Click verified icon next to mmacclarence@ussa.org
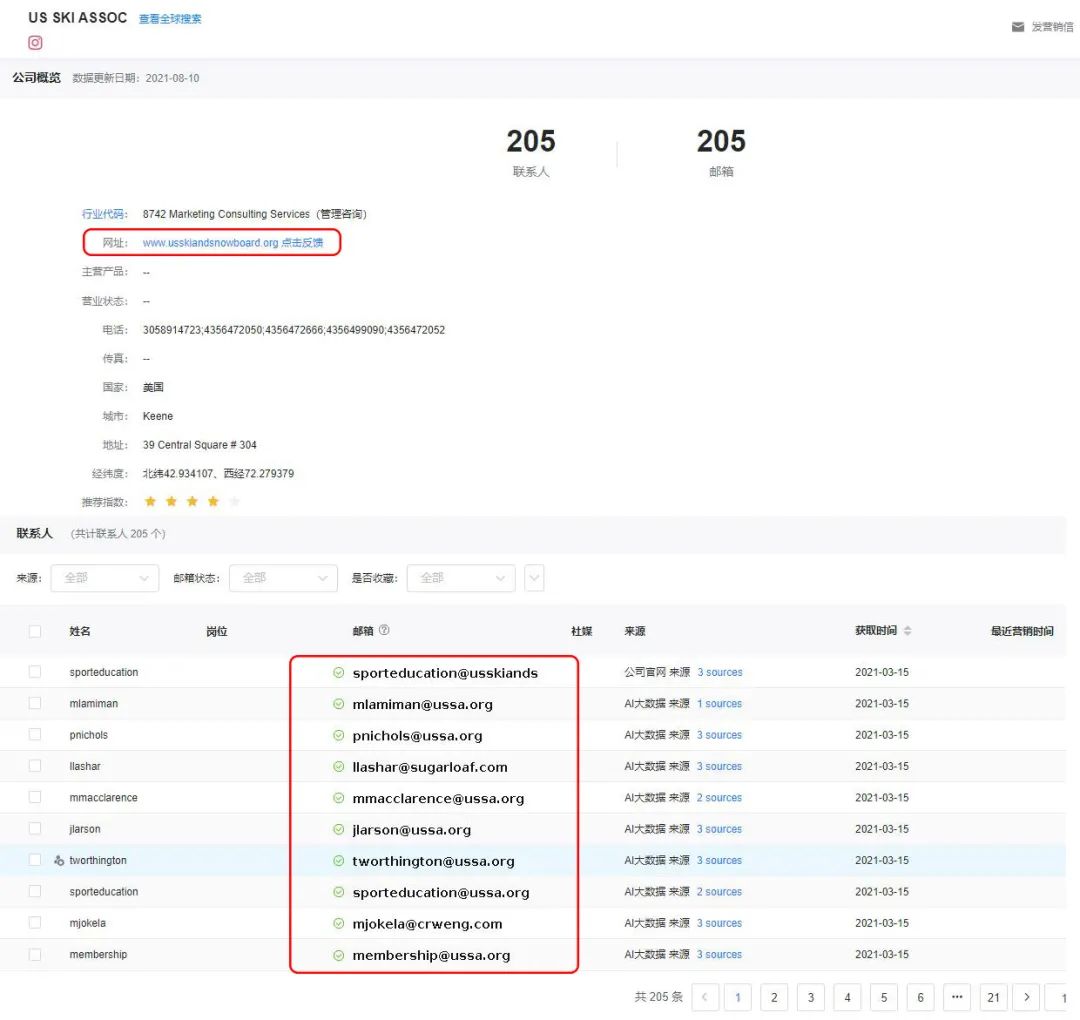The height and width of the screenshot is (1020, 1080). tap(338, 798)
